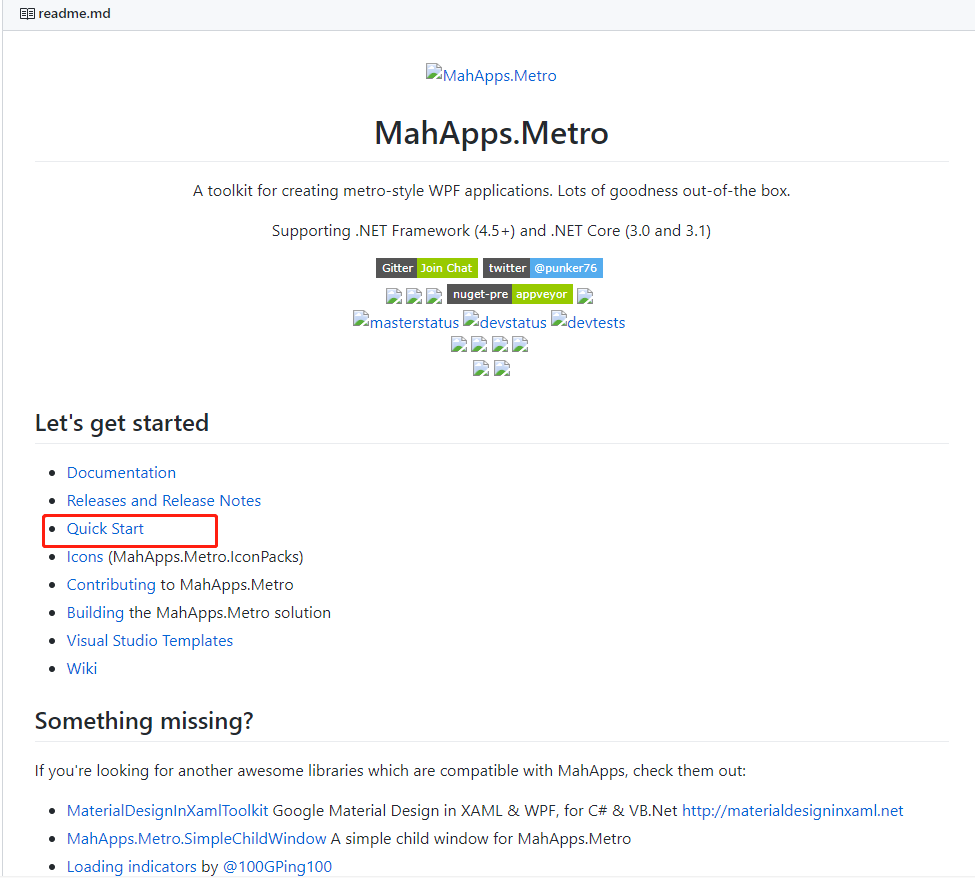
Task: Open the MahApps.Metro logo image link
Action: [491, 75]
